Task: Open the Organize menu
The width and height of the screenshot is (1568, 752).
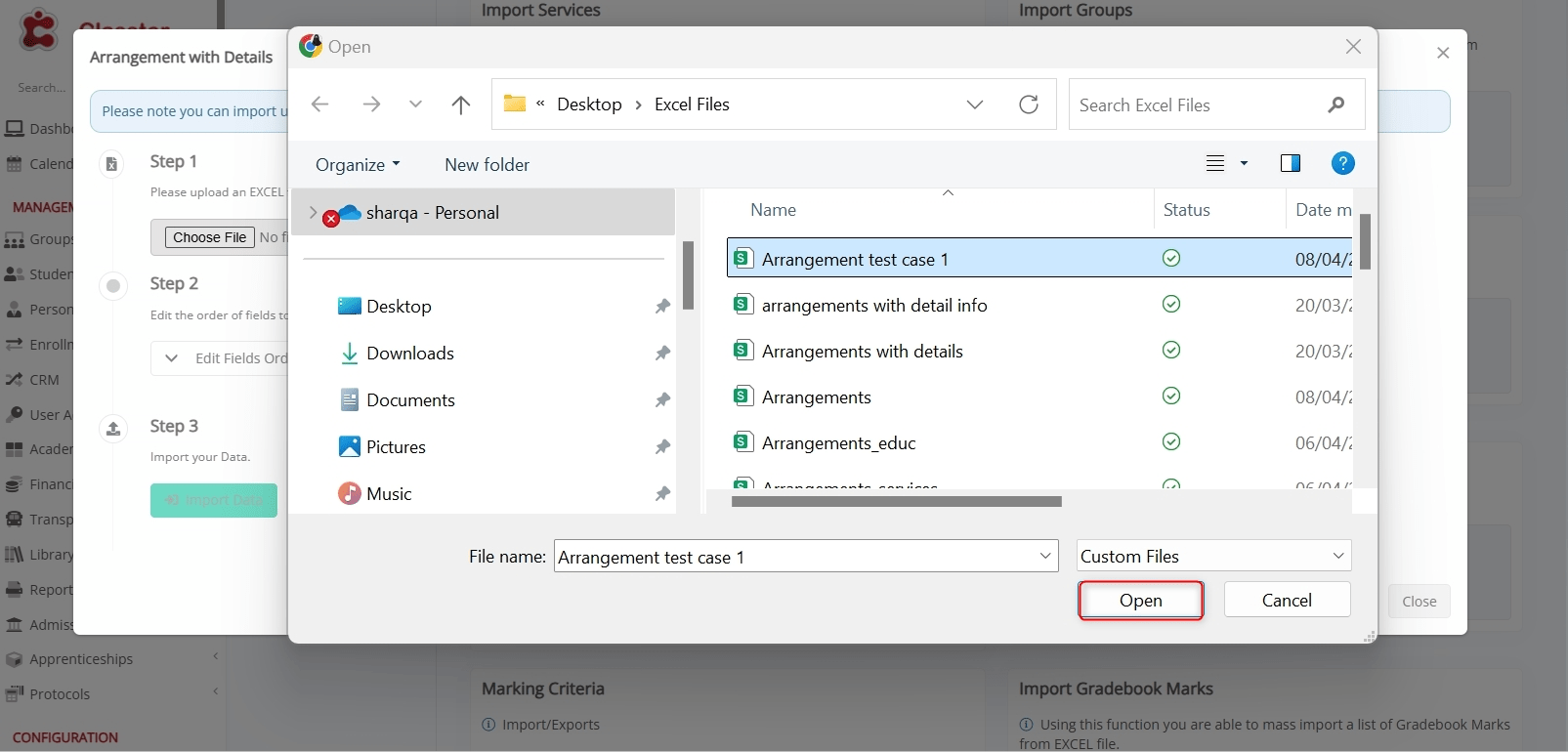Action: point(358,165)
